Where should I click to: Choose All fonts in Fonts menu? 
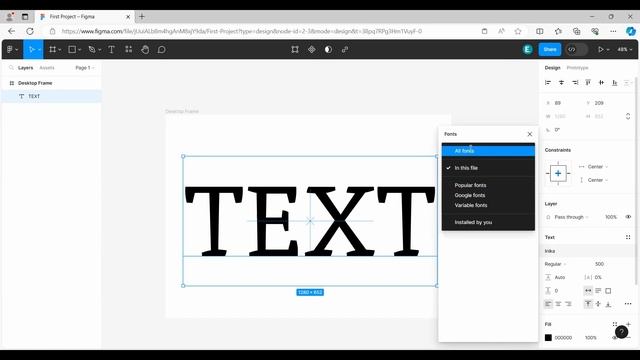[x=488, y=151]
